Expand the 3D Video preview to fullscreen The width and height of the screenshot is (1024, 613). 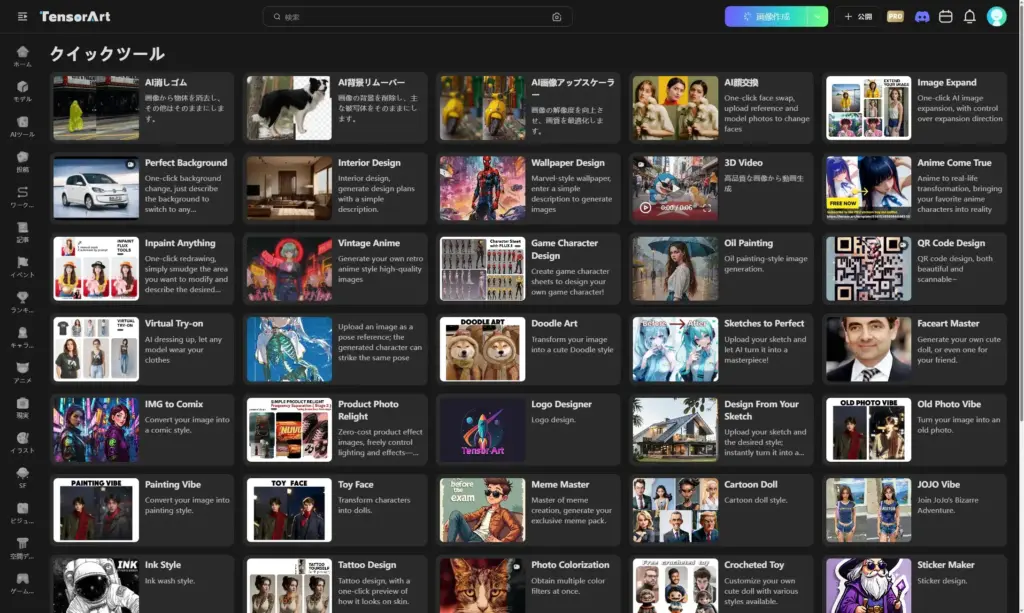coord(707,208)
